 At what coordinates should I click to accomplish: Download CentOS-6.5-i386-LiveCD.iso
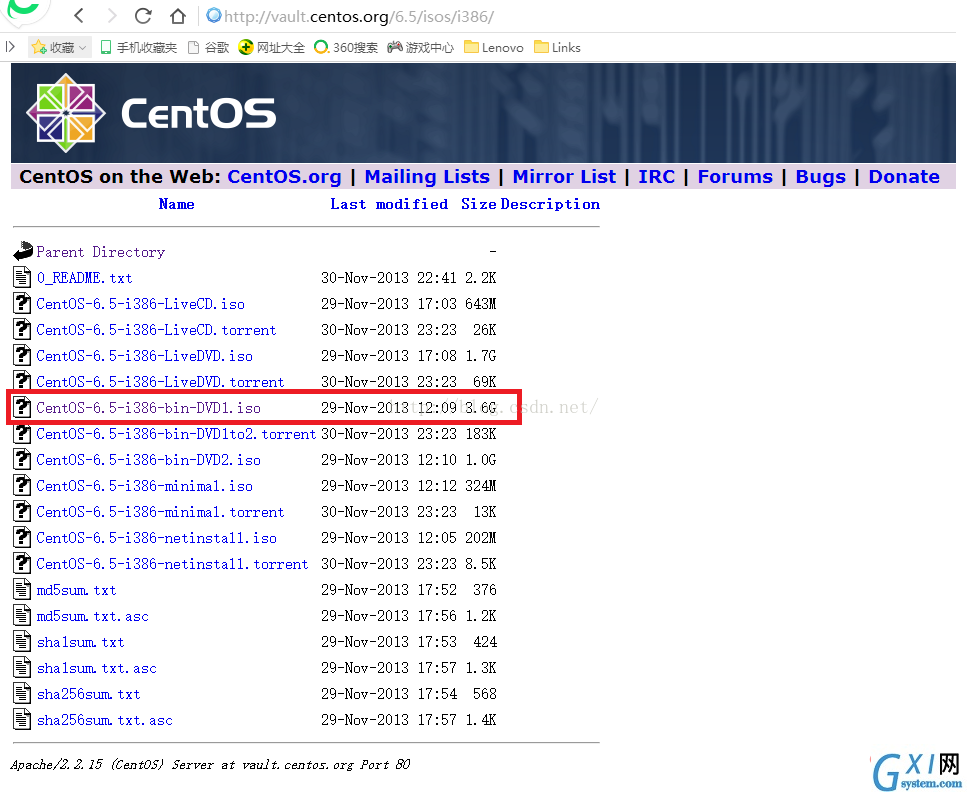[140, 304]
